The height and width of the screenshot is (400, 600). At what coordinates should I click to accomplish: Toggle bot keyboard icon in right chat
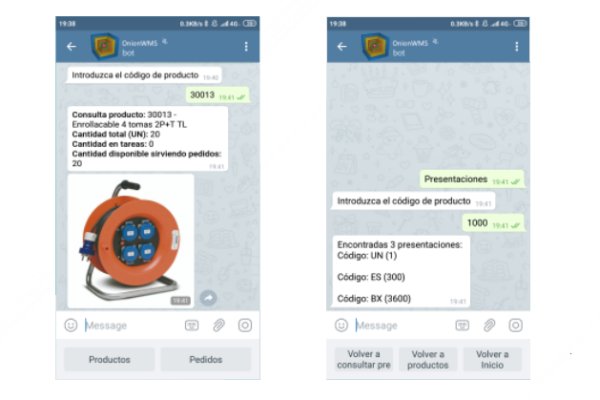[462, 325]
